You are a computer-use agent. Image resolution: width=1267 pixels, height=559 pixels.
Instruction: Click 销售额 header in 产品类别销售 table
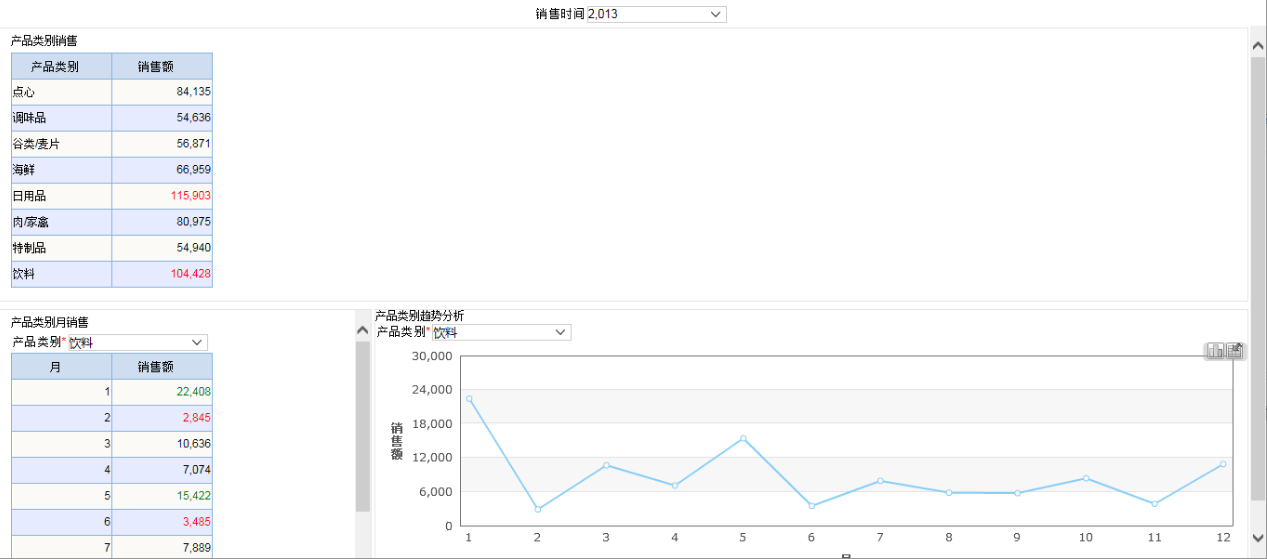(162, 67)
